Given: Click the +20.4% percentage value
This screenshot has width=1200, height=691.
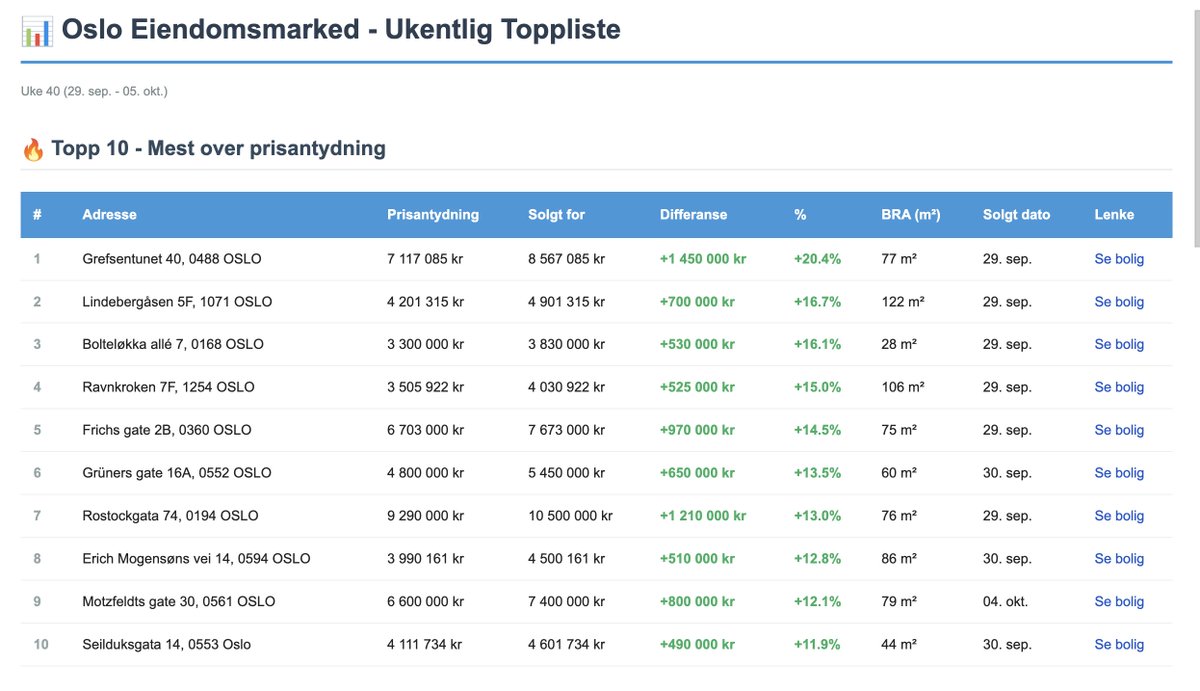Looking at the screenshot, I should coord(817,259).
